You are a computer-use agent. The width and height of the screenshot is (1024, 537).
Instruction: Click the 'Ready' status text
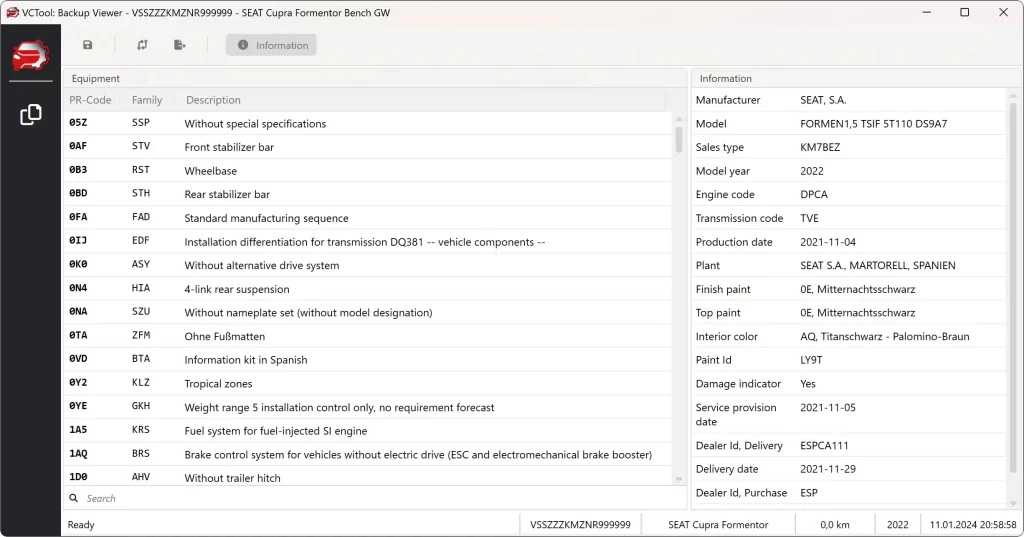click(81, 525)
